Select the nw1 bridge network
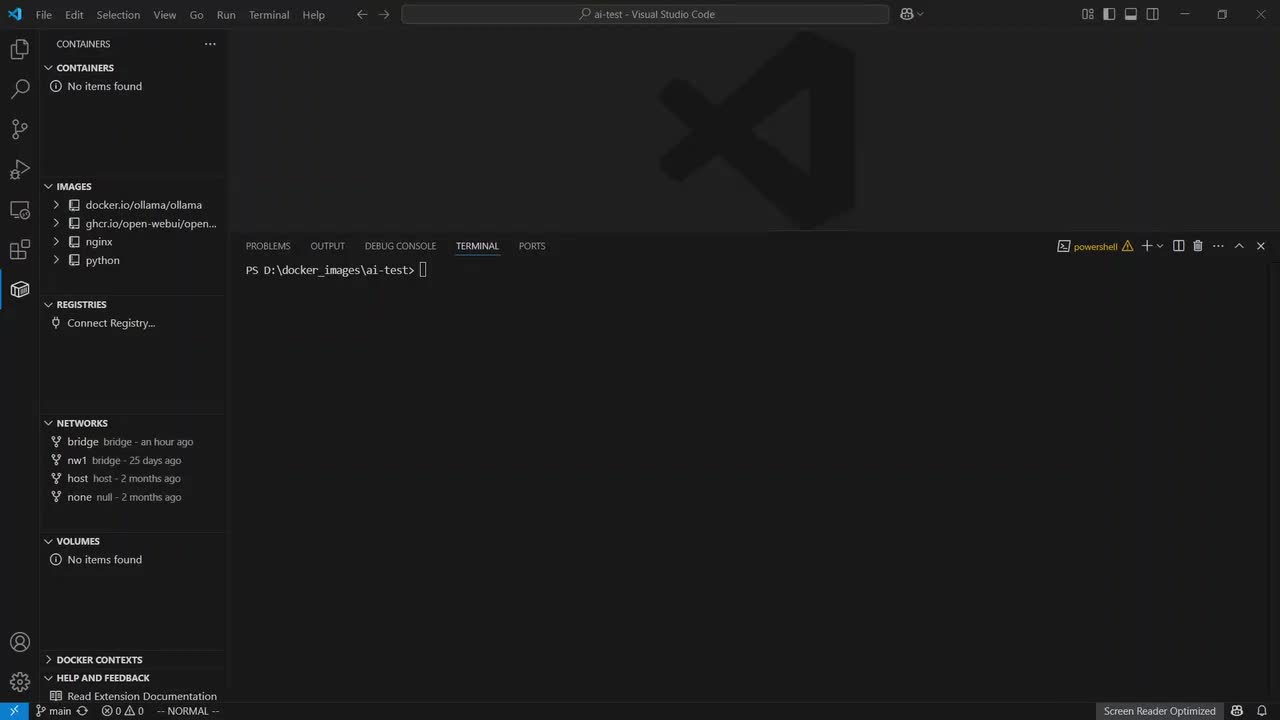The width and height of the screenshot is (1280, 720). point(133,460)
